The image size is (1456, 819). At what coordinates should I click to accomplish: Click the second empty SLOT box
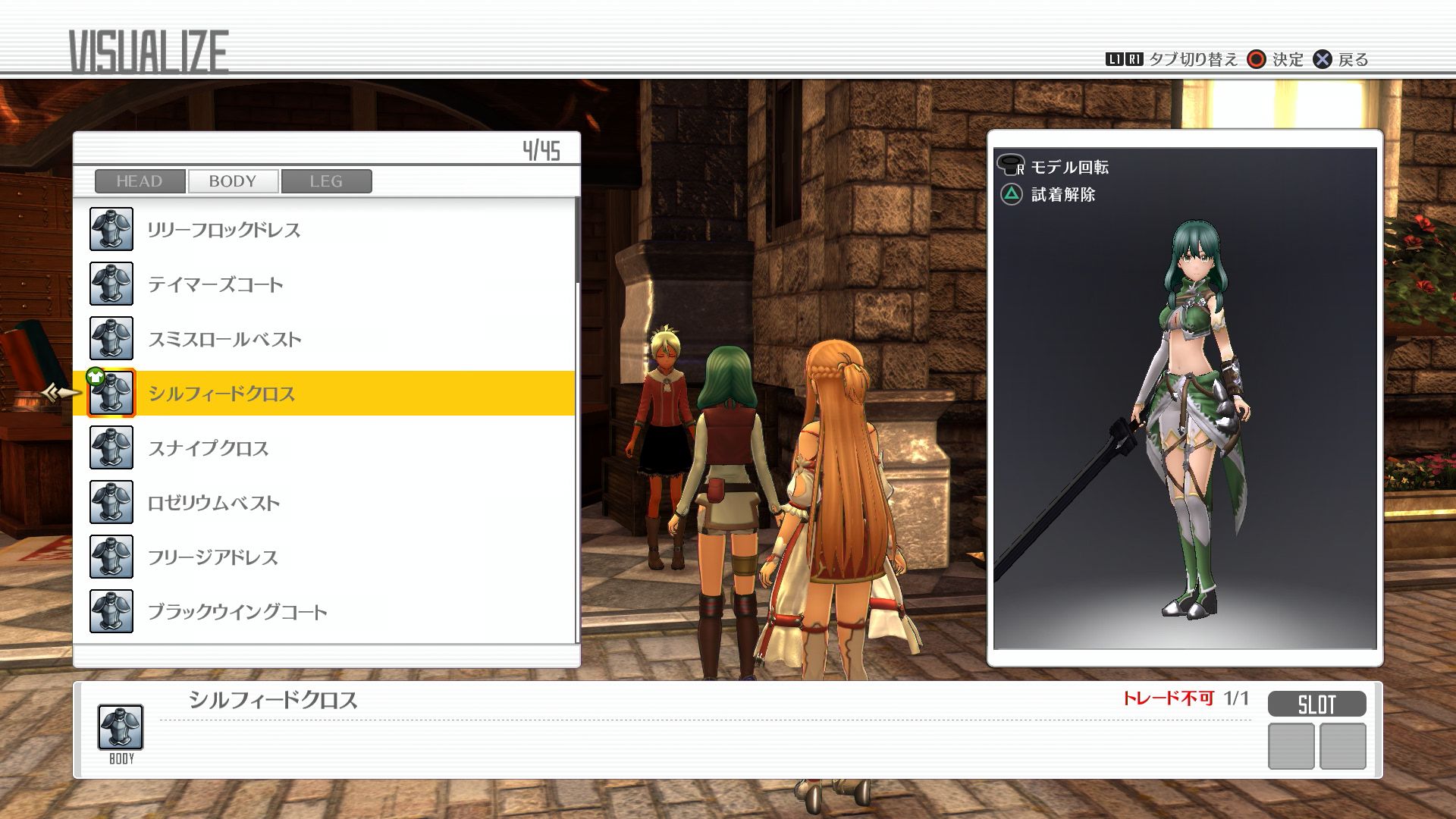(x=1342, y=746)
